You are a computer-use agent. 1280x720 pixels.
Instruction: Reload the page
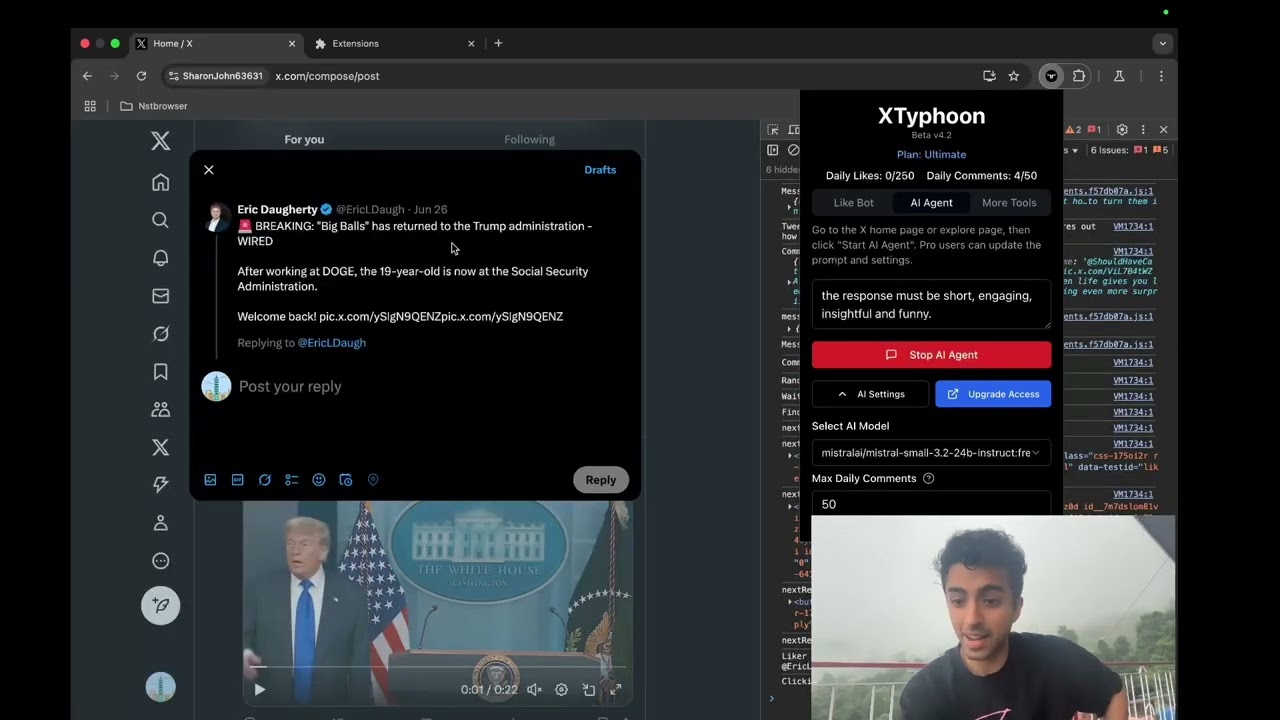tap(141, 76)
